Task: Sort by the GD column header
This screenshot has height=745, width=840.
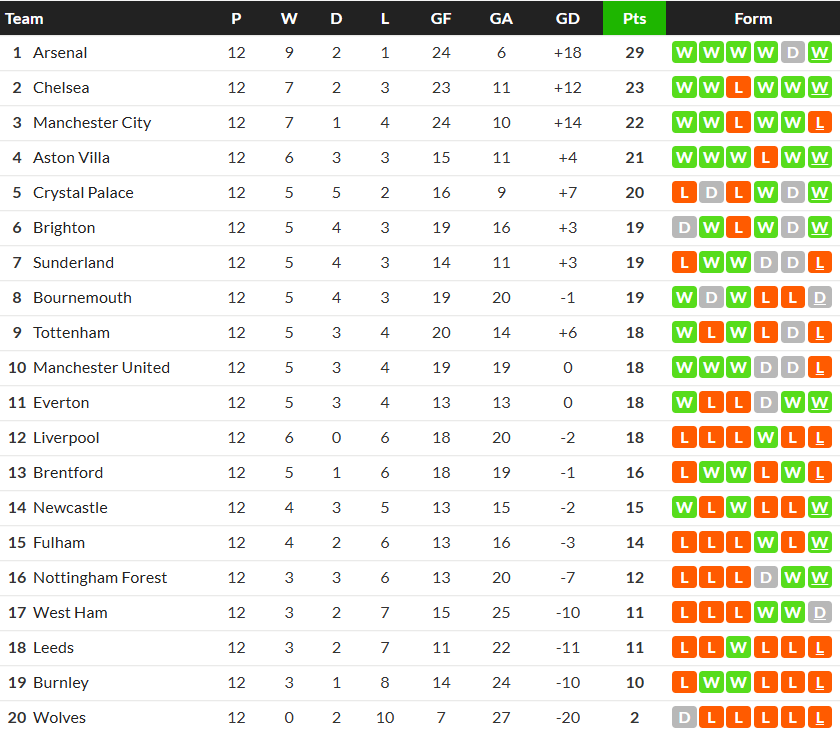Action: tap(567, 18)
